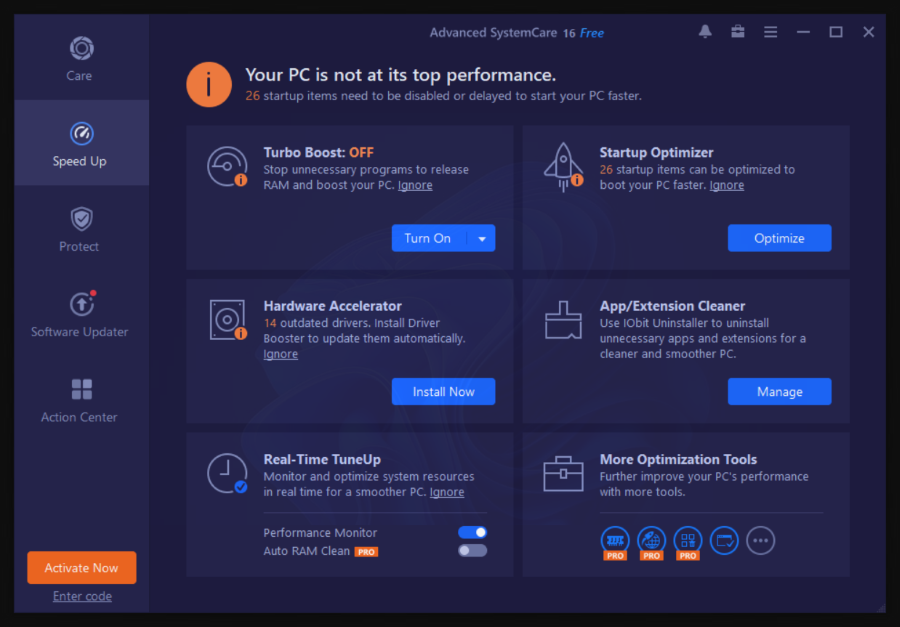Viewport: 900px width, 627px height.
Task: Enable the Auto RAM Clean switch
Action: click(472, 551)
